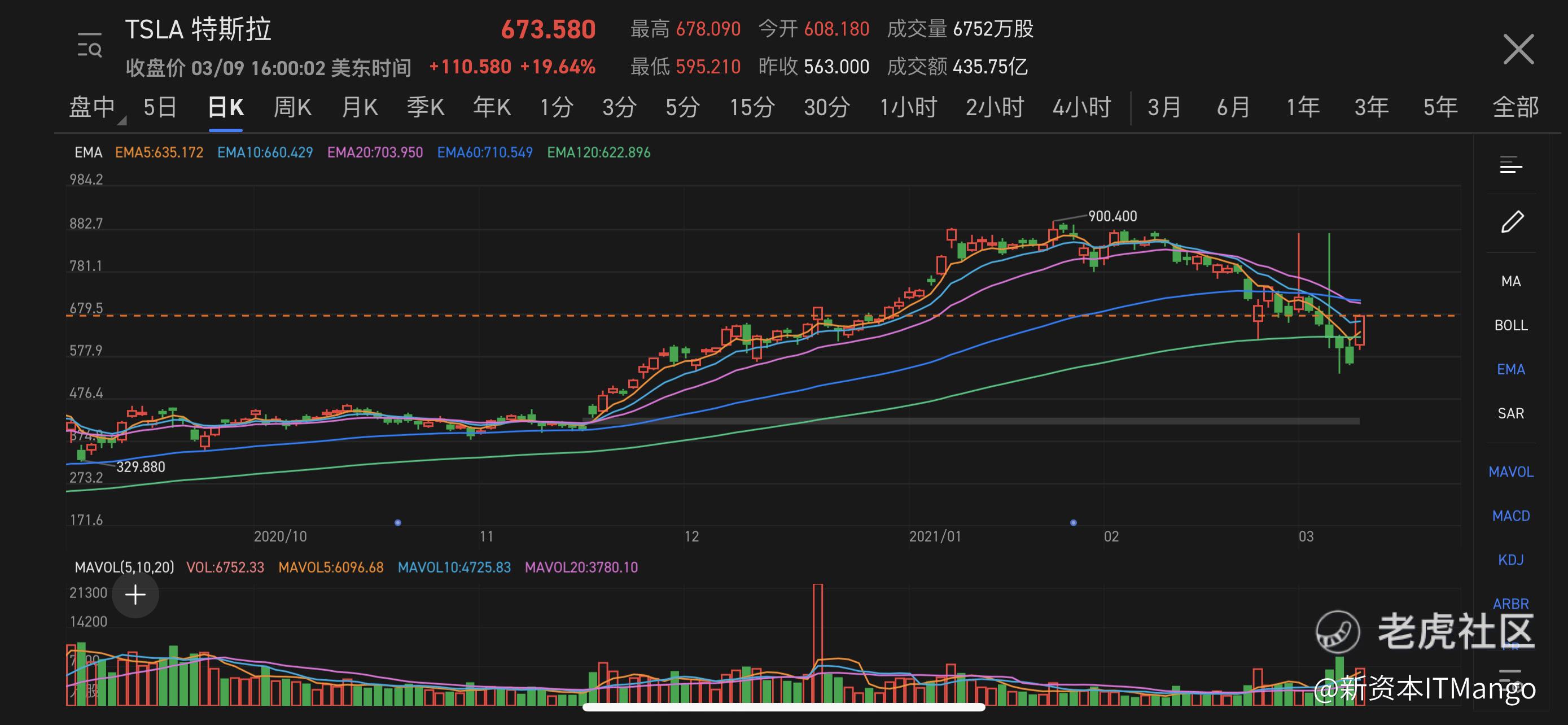This screenshot has height=725, width=1568.
Task: Click the 2021/01 date axis label
Action: [935, 536]
